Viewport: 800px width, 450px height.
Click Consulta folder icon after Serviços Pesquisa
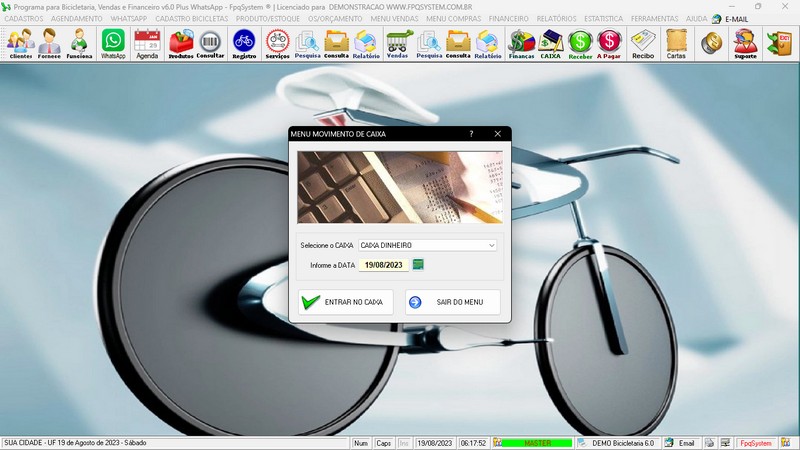pyautogui.click(x=336, y=43)
